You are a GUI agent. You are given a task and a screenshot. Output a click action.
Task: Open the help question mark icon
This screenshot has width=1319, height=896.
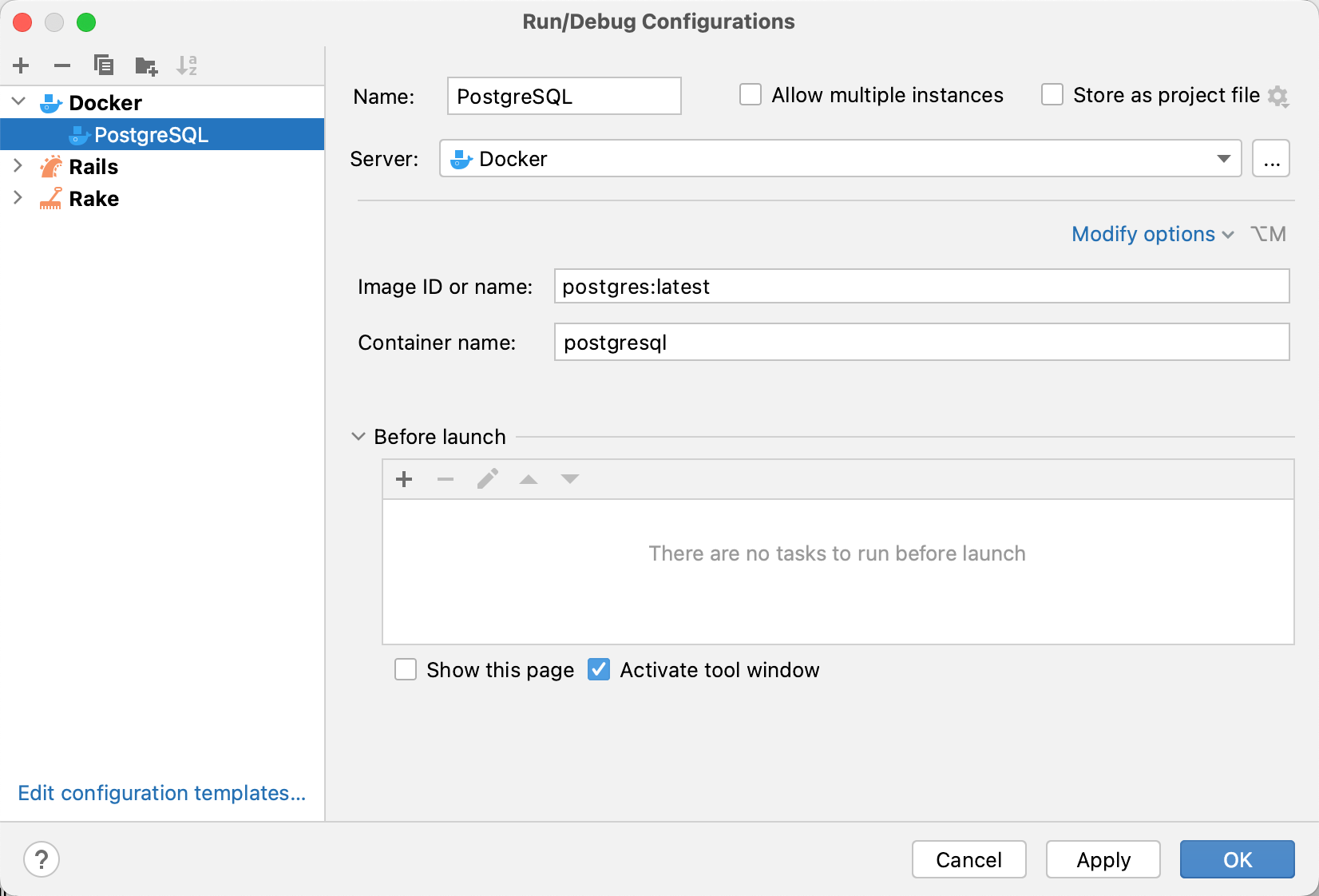(42, 860)
